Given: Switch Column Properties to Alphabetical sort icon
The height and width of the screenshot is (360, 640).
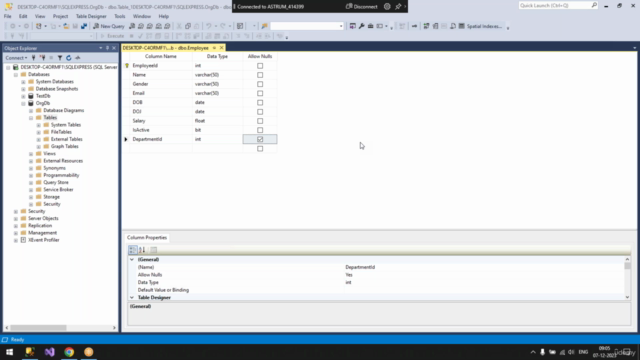Looking at the screenshot, I should pos(142,250).
